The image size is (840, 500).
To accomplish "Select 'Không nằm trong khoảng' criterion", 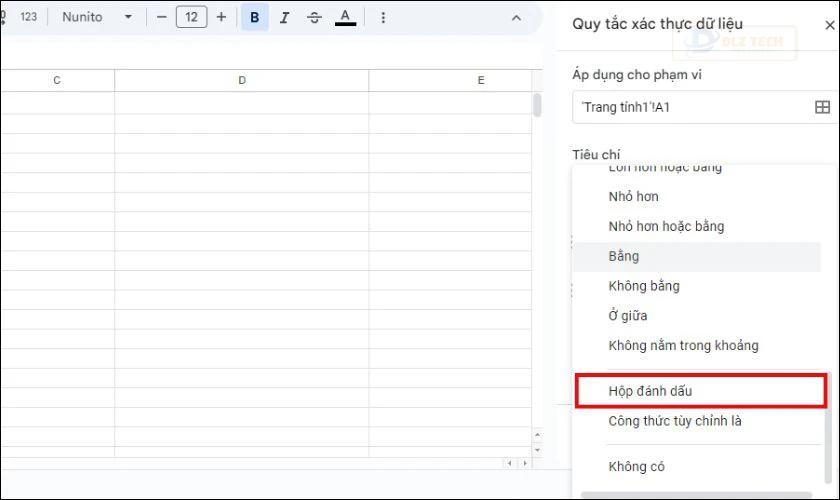I will [696, 346].
